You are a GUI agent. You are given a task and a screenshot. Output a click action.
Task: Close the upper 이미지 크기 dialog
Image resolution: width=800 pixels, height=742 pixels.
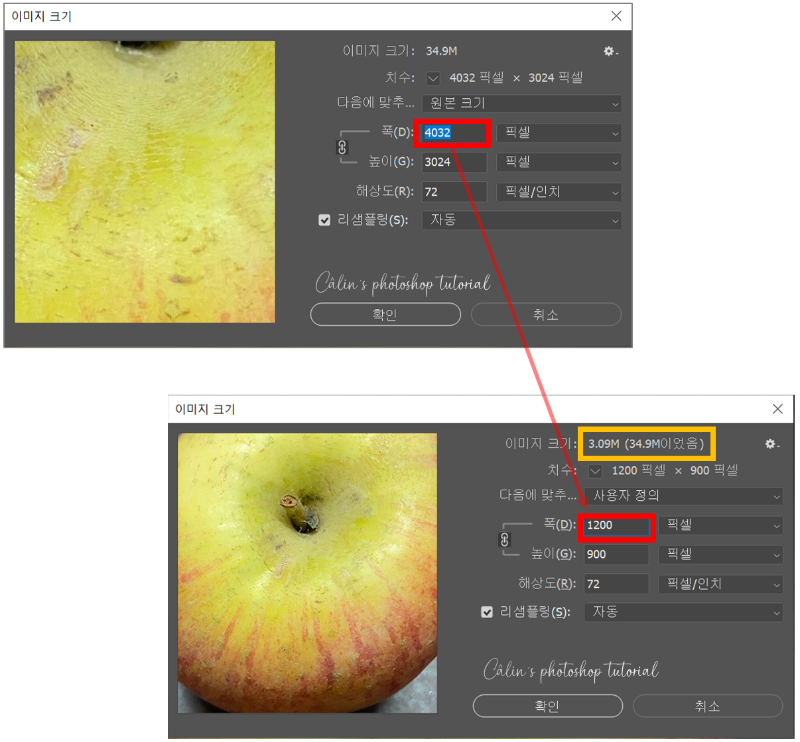(x=616, y=16)
